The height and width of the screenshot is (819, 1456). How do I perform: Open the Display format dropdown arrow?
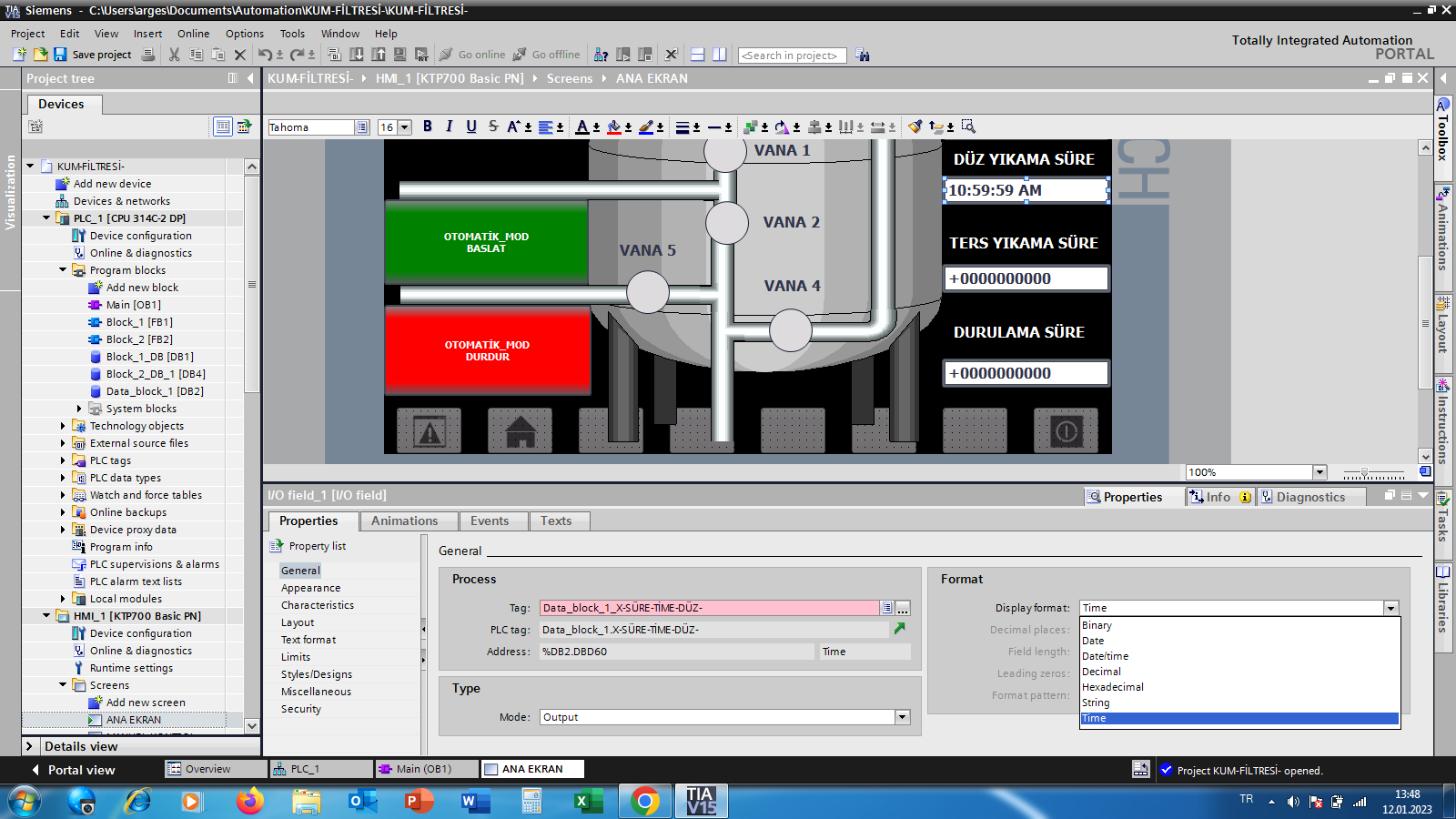[1390, 608]
